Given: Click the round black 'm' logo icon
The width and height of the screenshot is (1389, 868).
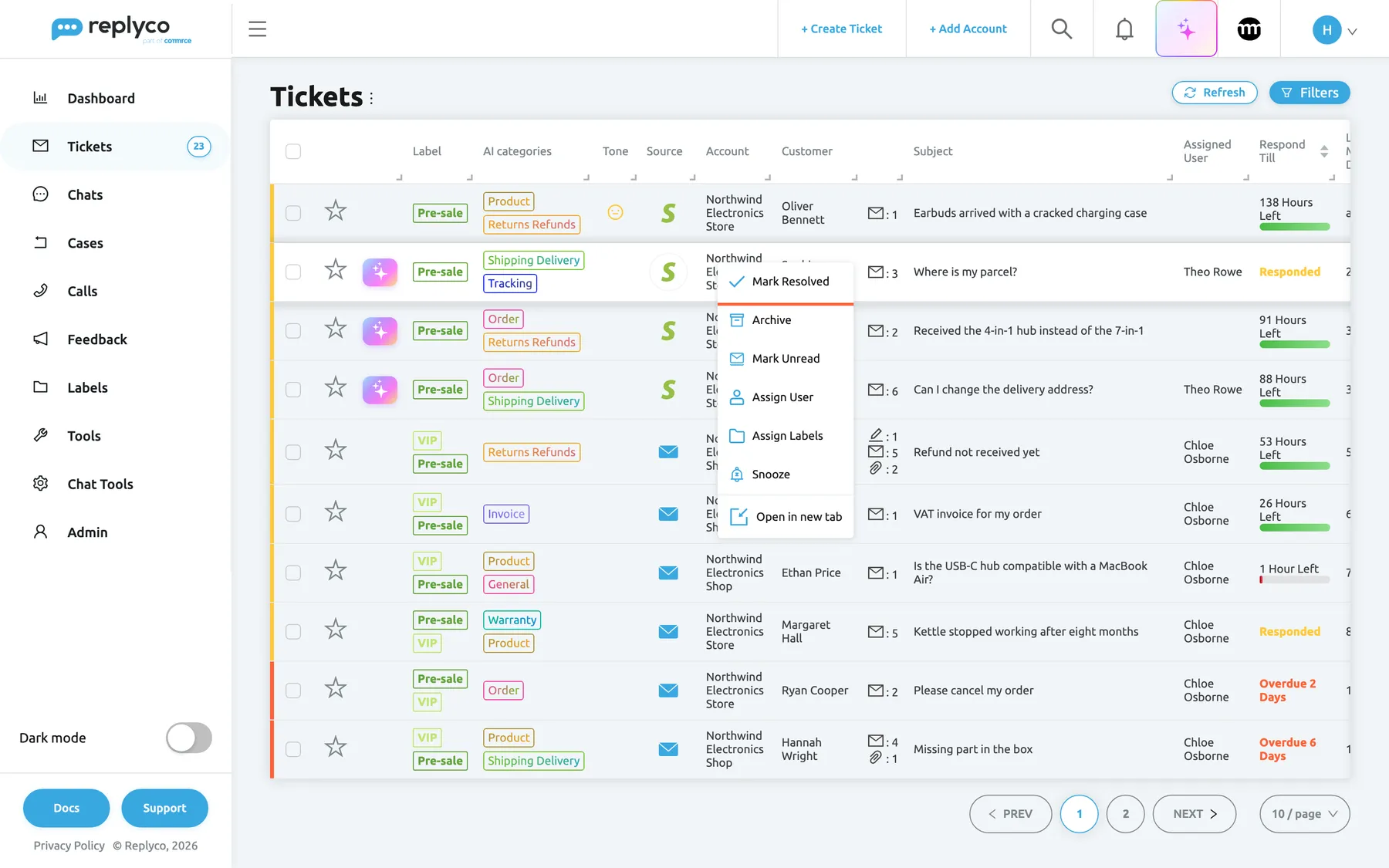Looking at the screenshot, I should pyautogui.click(x=1249, y=29).
